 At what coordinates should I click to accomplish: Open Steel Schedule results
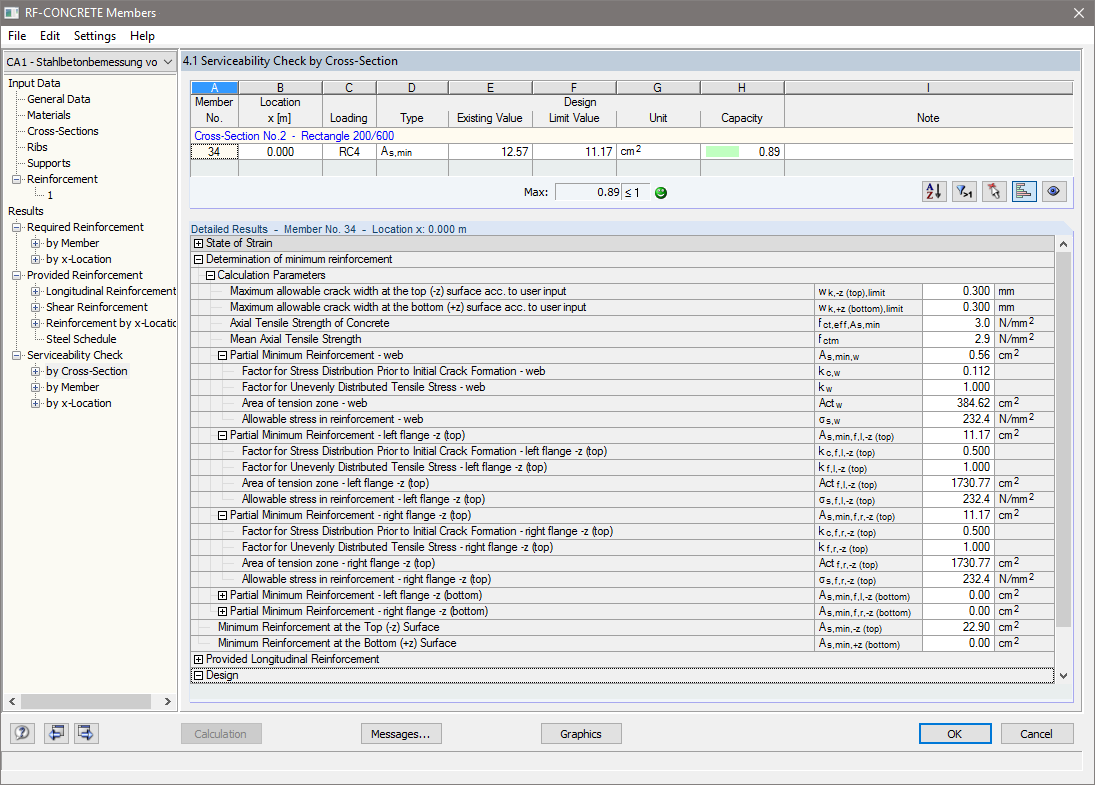click(81, 339)
